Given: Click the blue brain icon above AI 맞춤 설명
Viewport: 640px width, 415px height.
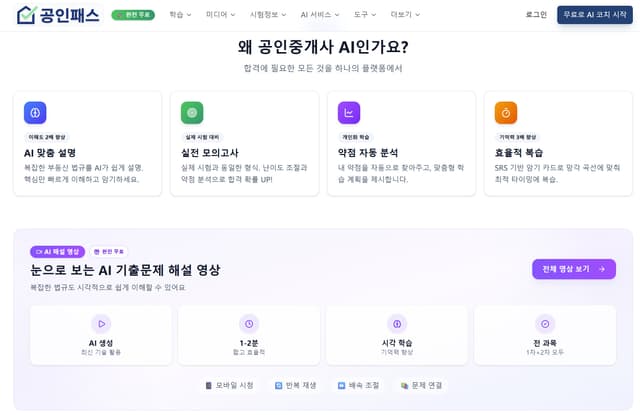Looking at the screenshot, I should [x=35, y=113].
